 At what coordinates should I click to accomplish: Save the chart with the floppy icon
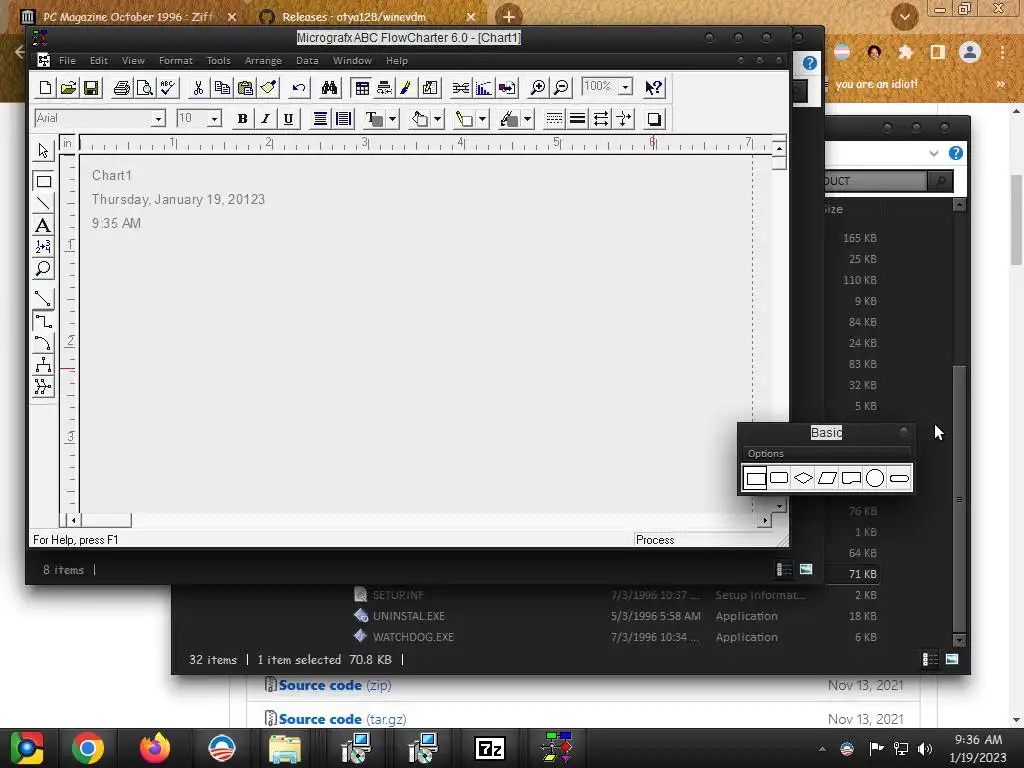91,88
